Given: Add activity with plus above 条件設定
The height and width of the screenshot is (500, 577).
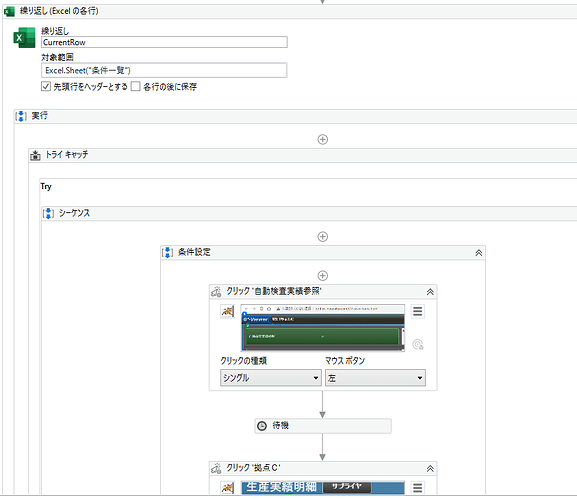Looking at the screenshot, I should pos(323,237).
